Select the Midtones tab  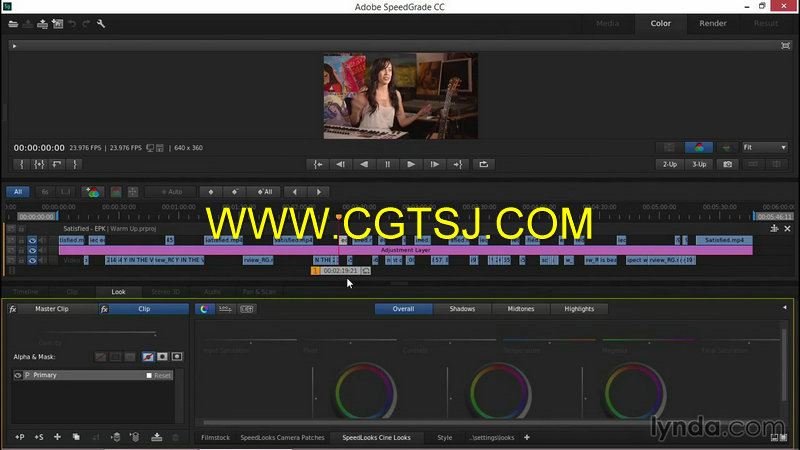coord(520,309)
